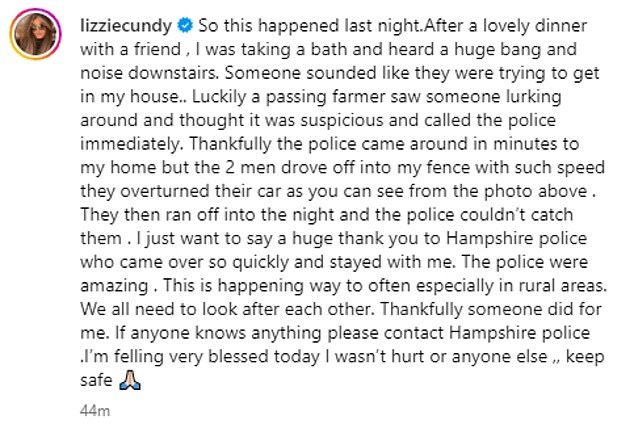Screen dimensions: 634x445
Task: Click the lizziecundy username link
Action: pos(127,26)
